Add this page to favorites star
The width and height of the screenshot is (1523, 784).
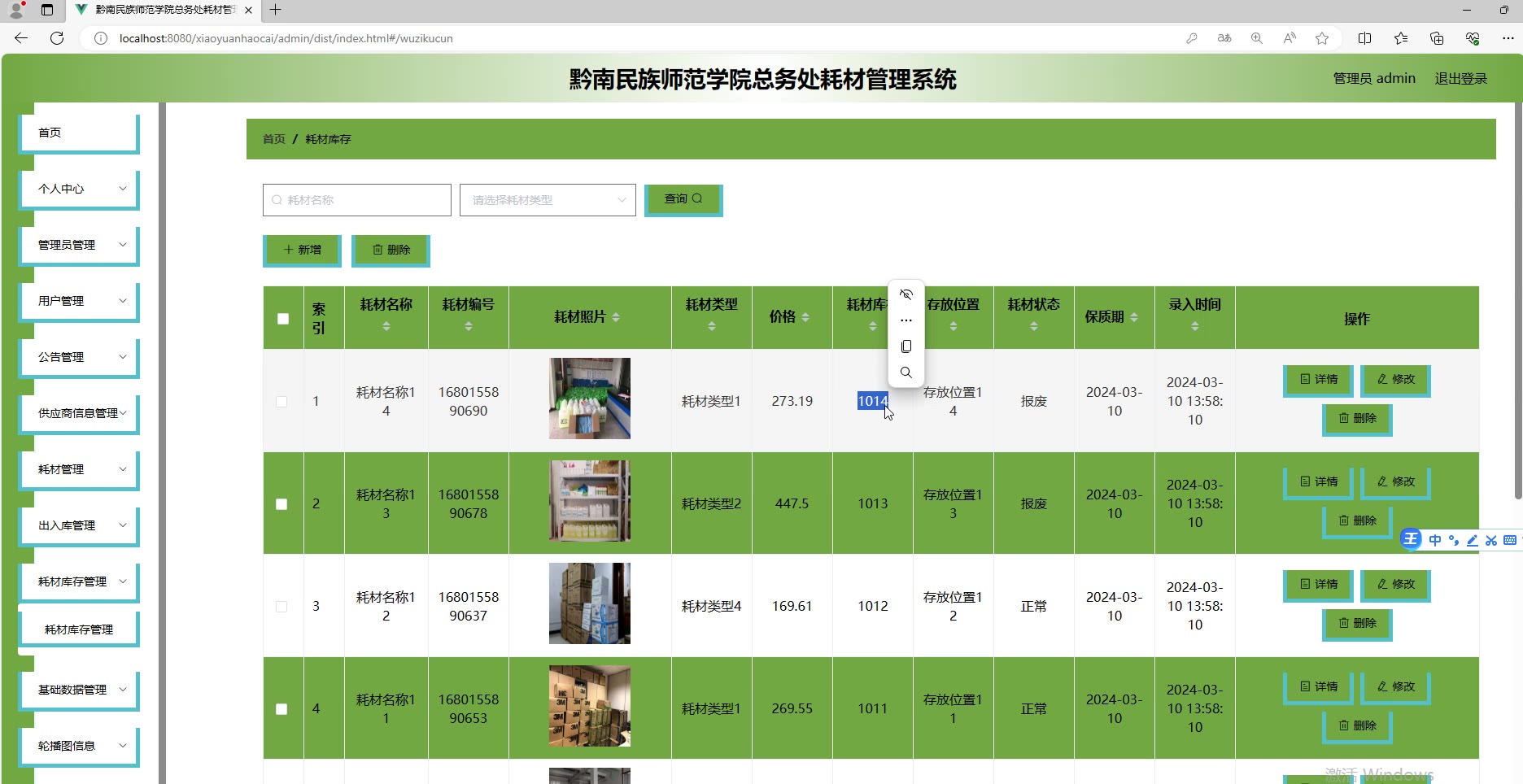[x=1322, y=38]
